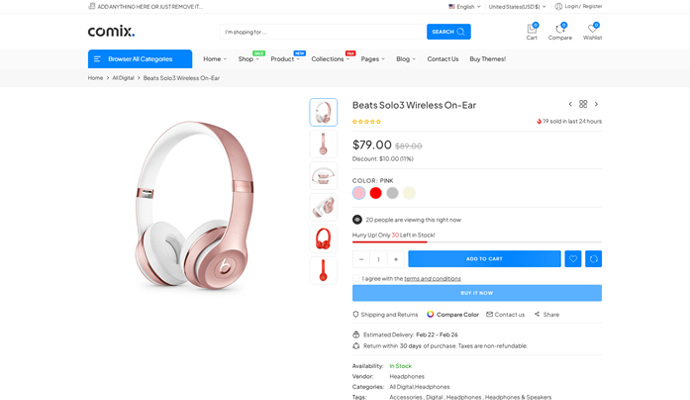Check the agree to terms checkbox

pos(357,278)
